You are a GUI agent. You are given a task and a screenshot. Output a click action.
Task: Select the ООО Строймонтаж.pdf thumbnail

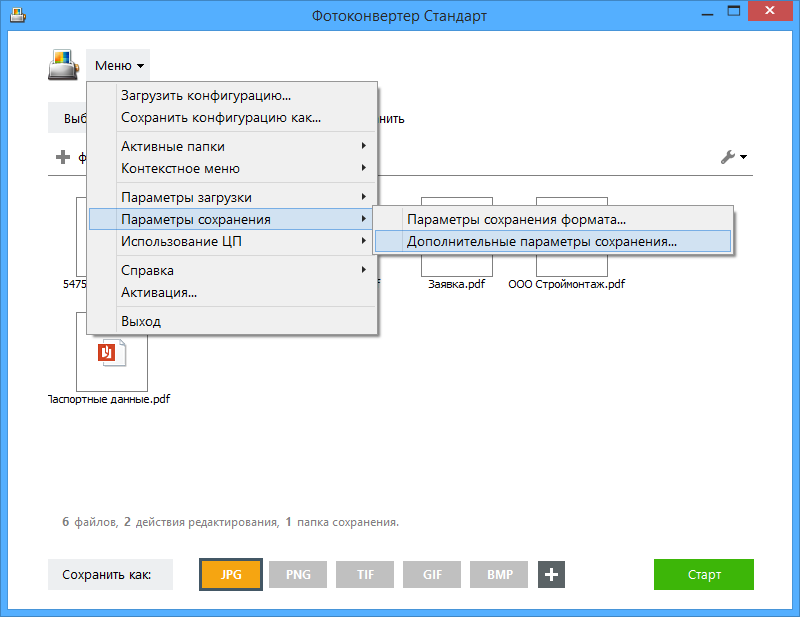pyautogui.click(x=572, y=265)
